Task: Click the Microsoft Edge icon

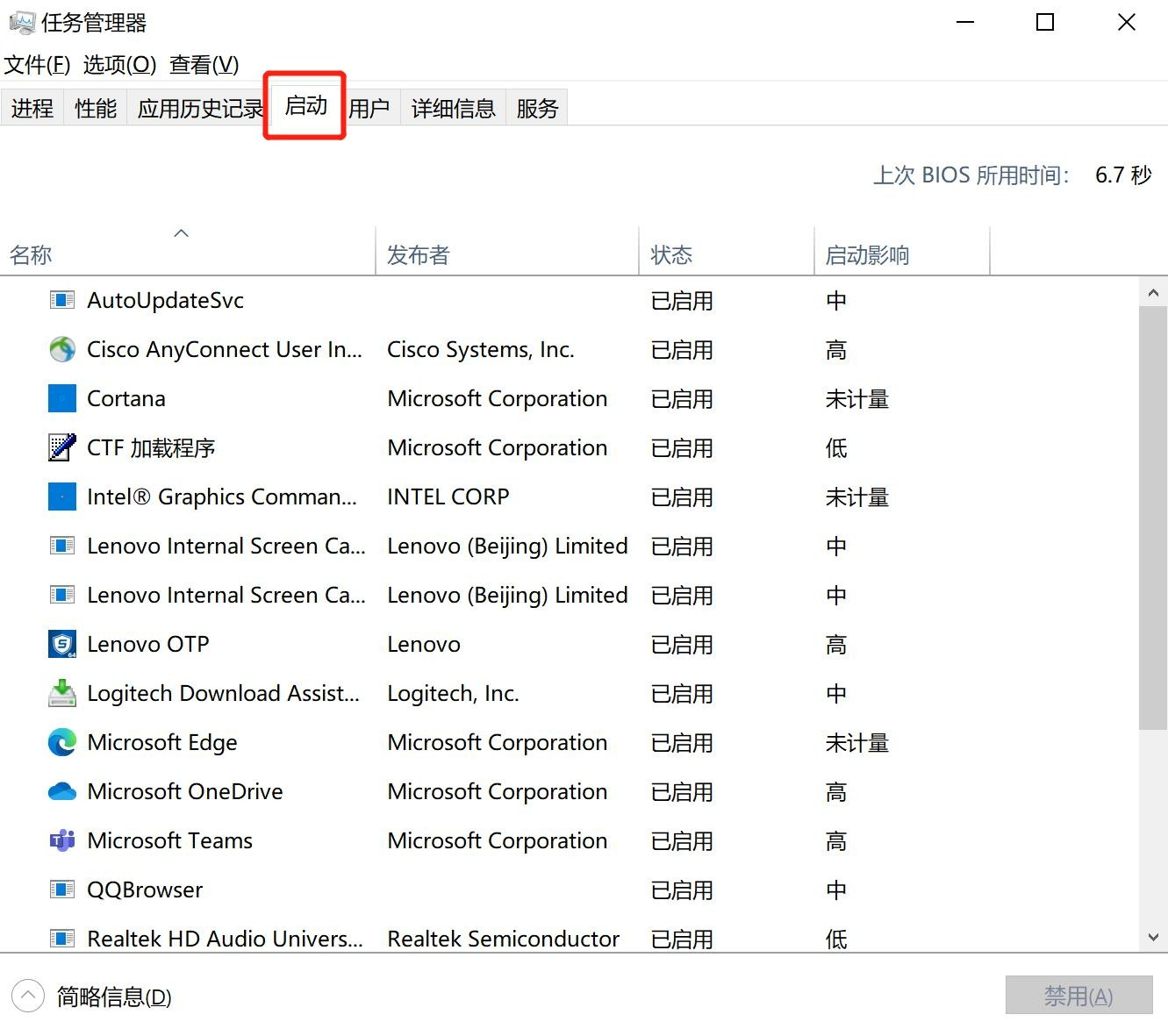Action: tap(61, 742)
